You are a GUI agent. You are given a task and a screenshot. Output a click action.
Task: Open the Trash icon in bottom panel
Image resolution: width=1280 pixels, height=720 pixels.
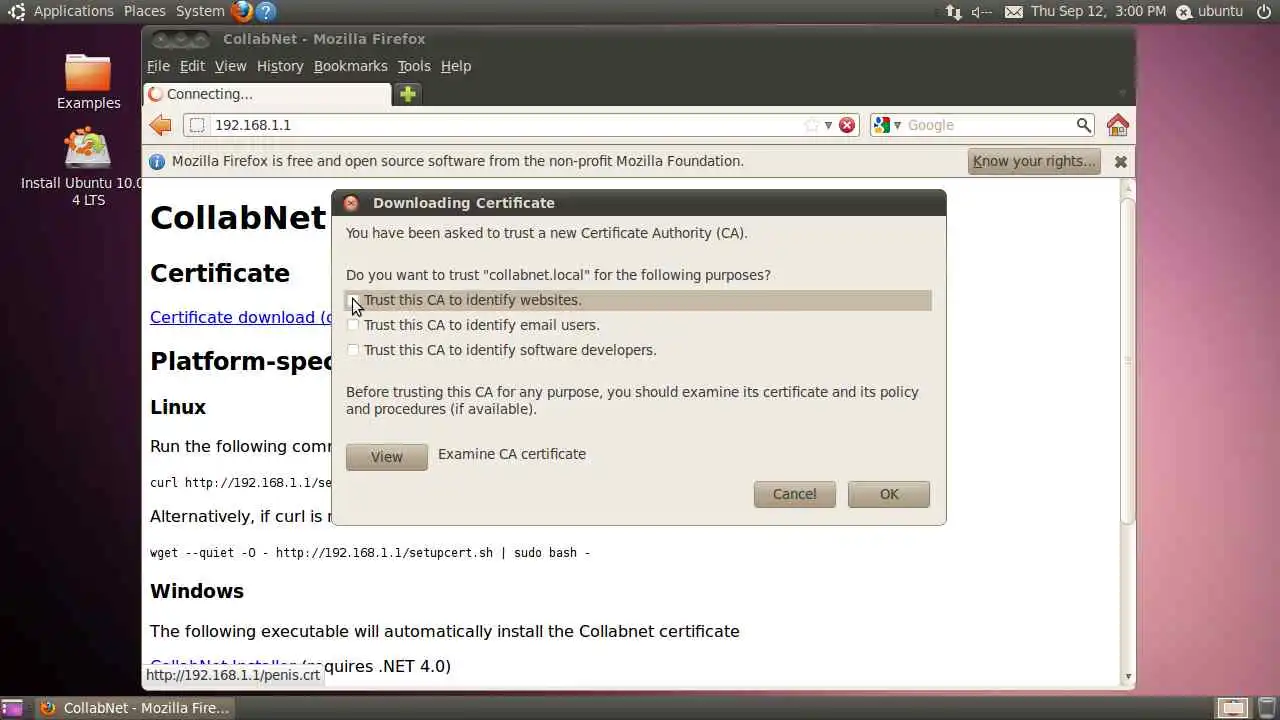point(1265,708)
